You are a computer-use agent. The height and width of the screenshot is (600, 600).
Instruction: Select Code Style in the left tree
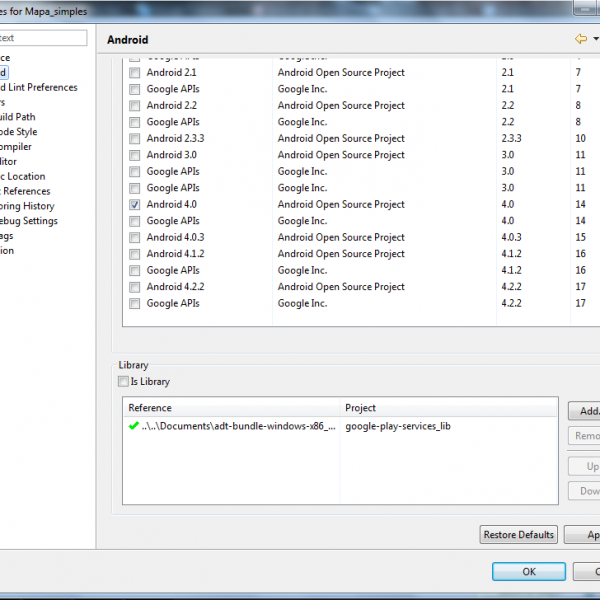click(19, 132)
